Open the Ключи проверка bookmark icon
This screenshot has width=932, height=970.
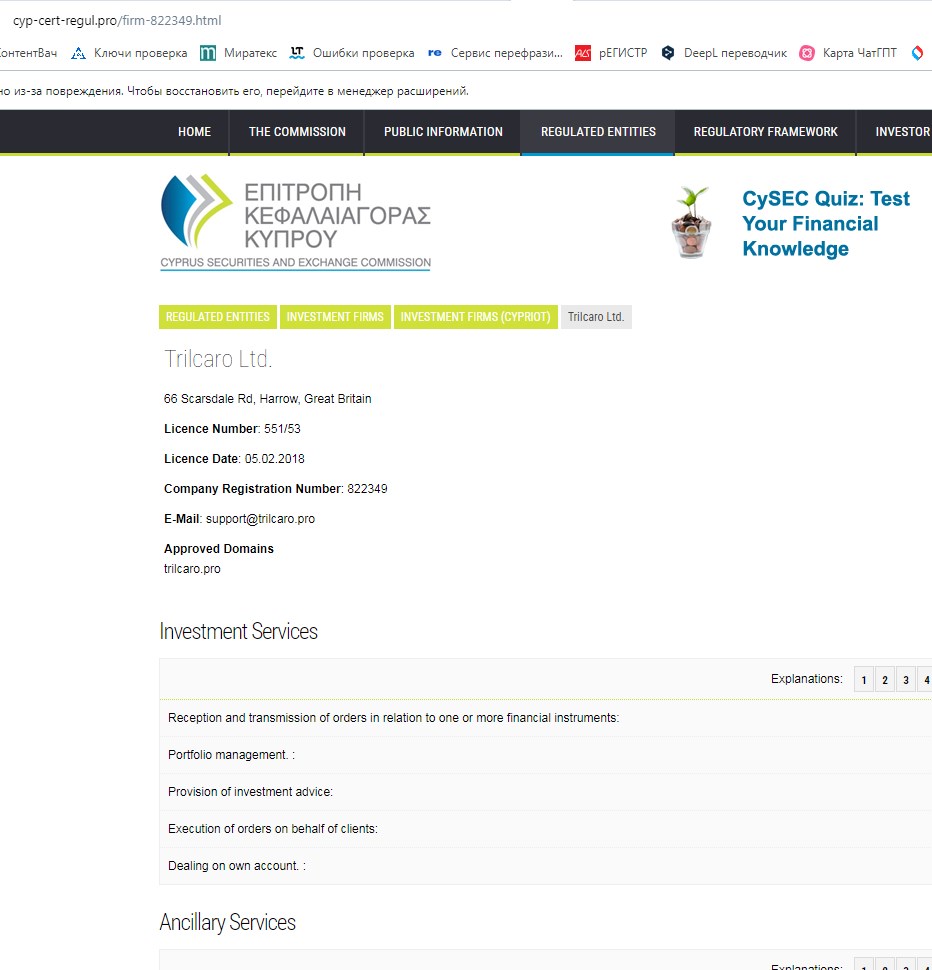pos(78,53)
